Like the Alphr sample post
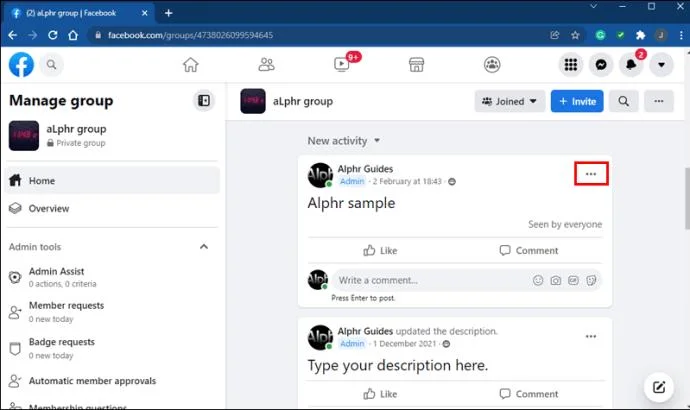This screenshot has width=690, height=410. (x=380, y=250)
